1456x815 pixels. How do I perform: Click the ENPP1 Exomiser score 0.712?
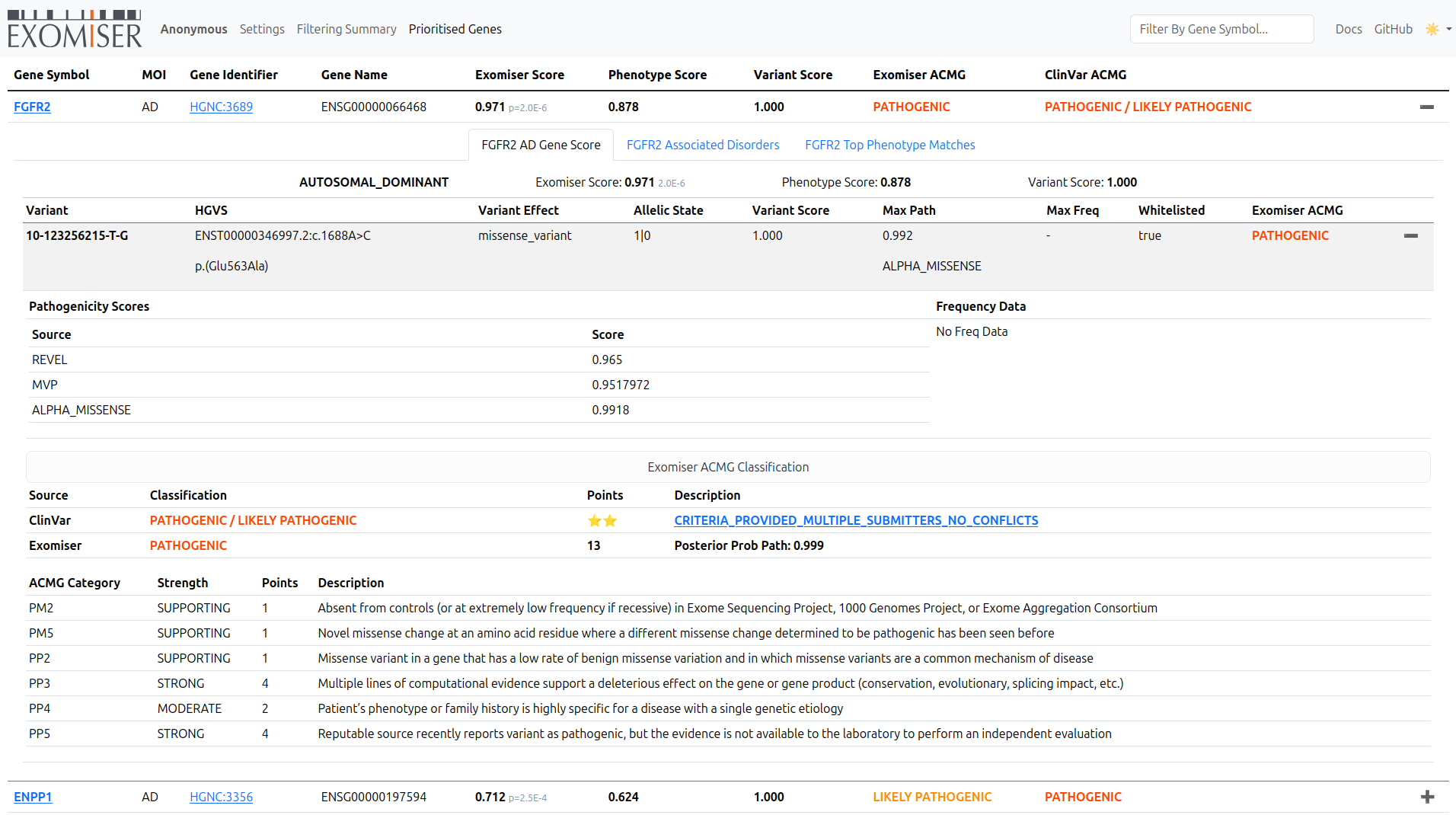tap(490, 797)
